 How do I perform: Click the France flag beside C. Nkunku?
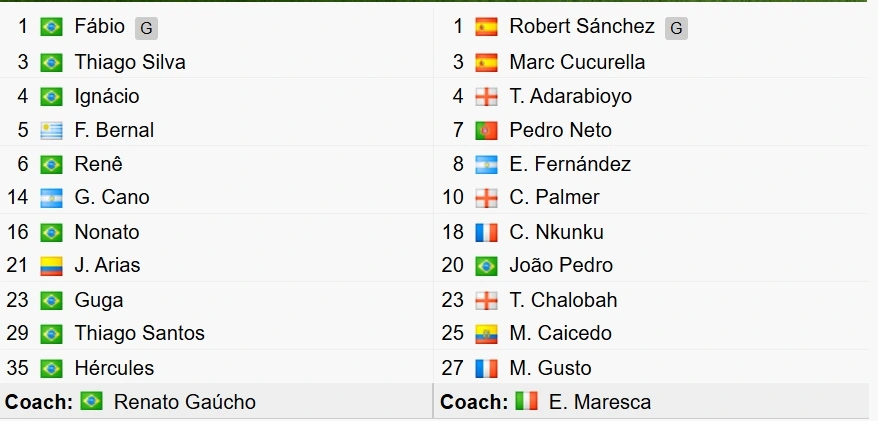[486, 232]
